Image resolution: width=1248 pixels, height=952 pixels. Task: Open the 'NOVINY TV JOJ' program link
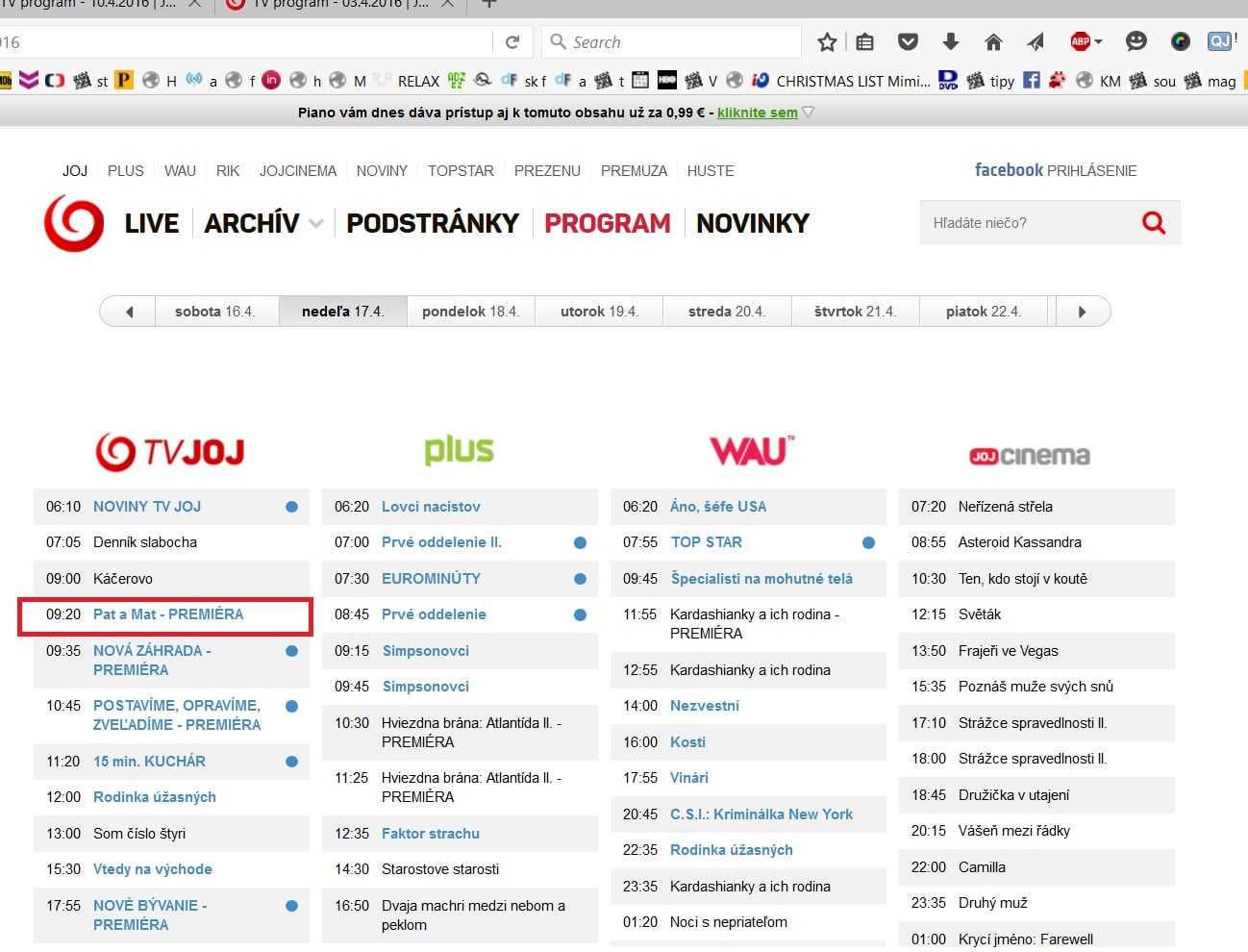point(147,507)
